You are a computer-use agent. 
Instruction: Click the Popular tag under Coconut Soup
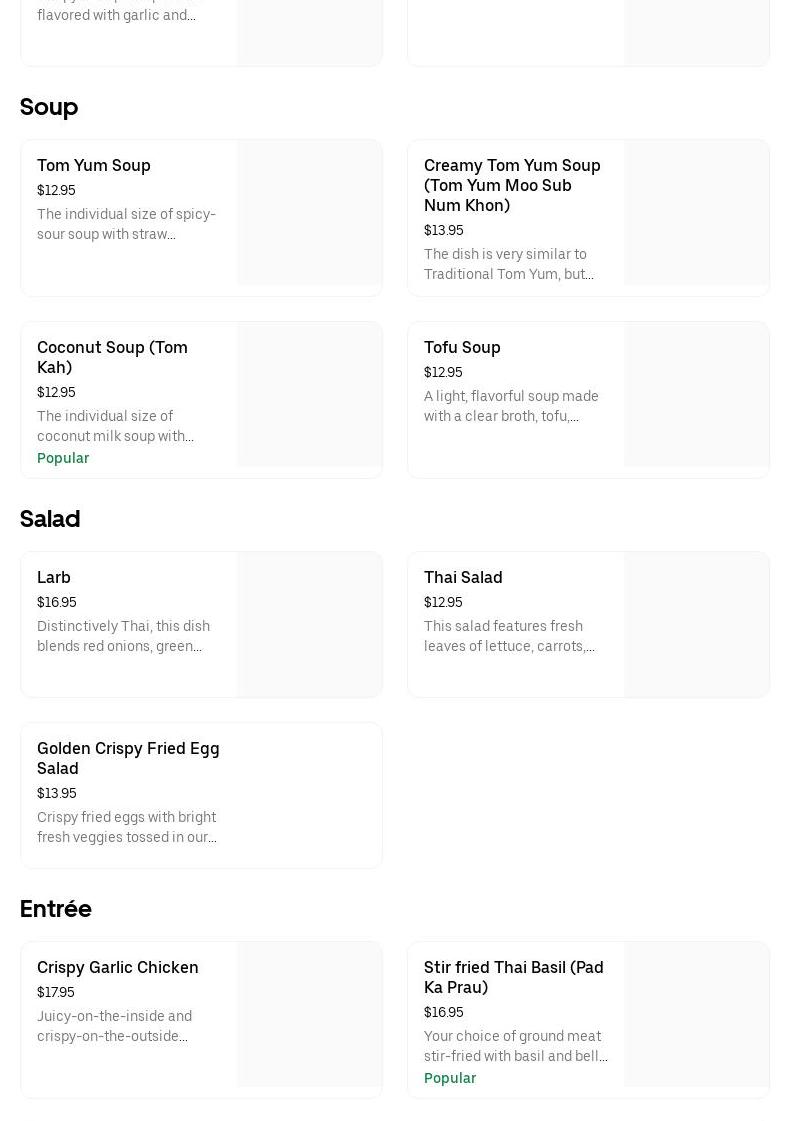tap(63, 458)
